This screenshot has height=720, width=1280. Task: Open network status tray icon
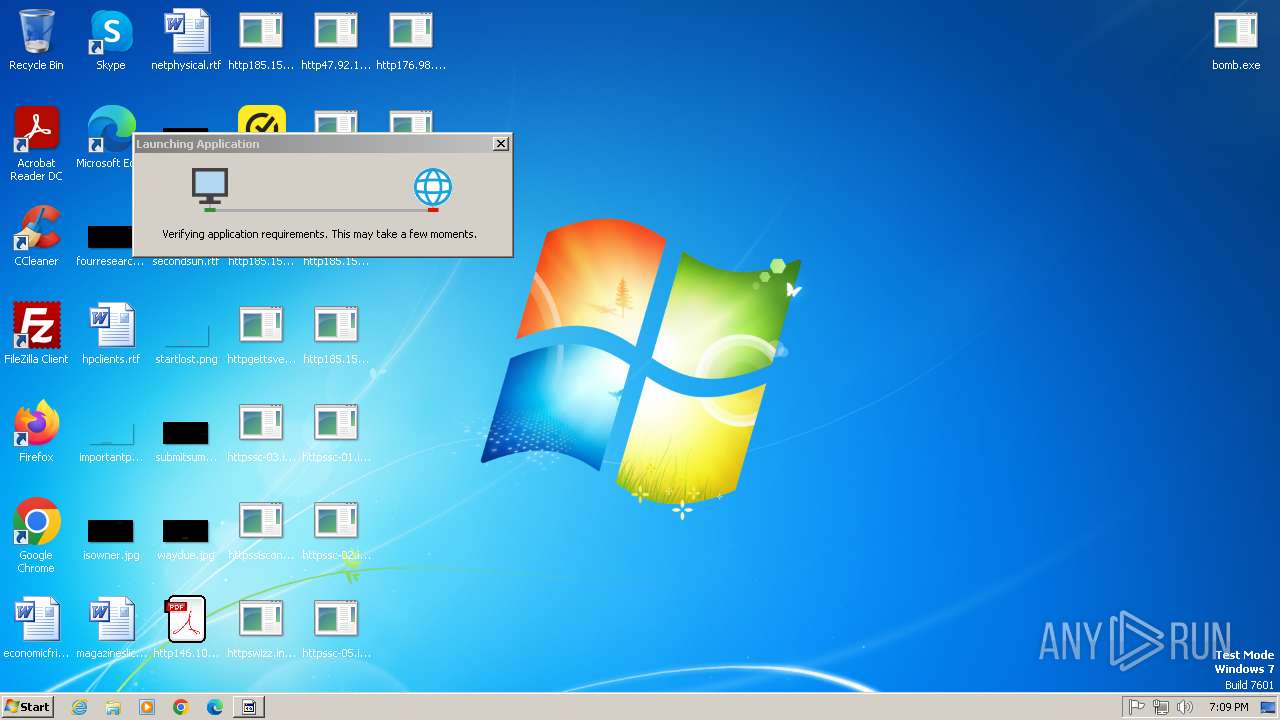click(1161, 707)
